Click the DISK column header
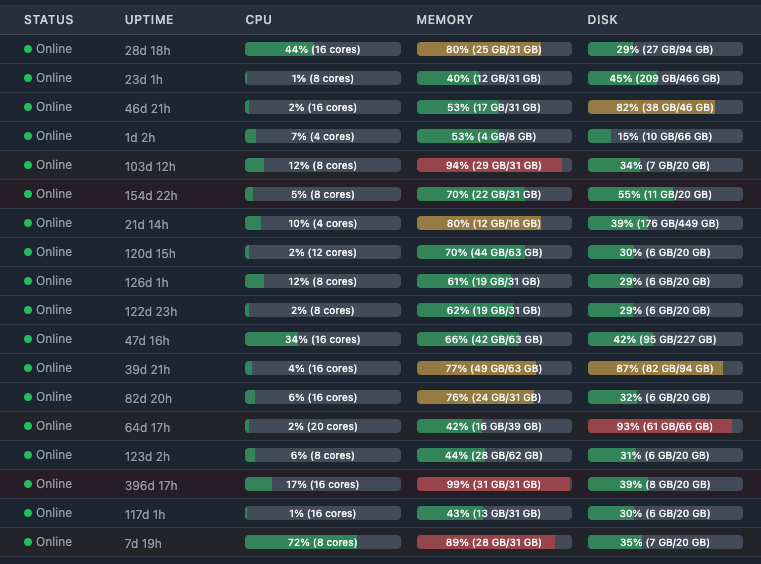 602,20
